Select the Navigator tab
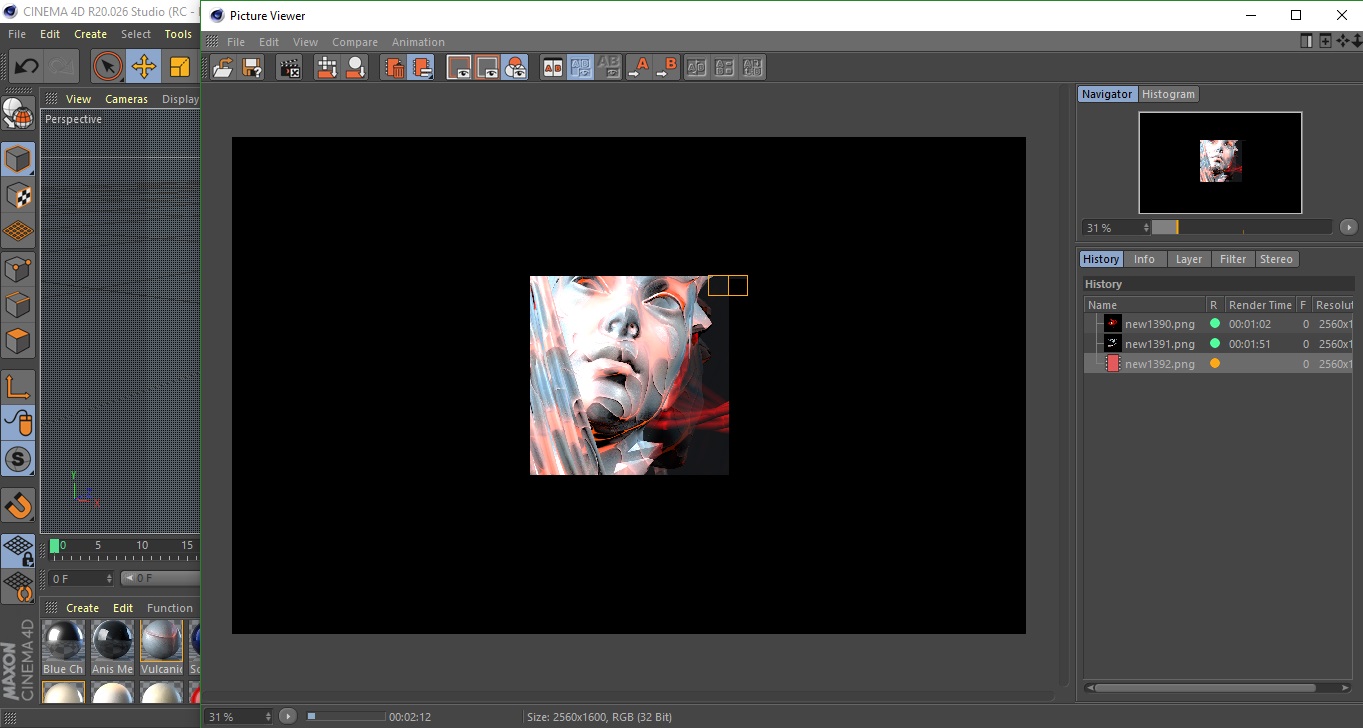The image size is (1363, 728). (x=1107, y=94)
